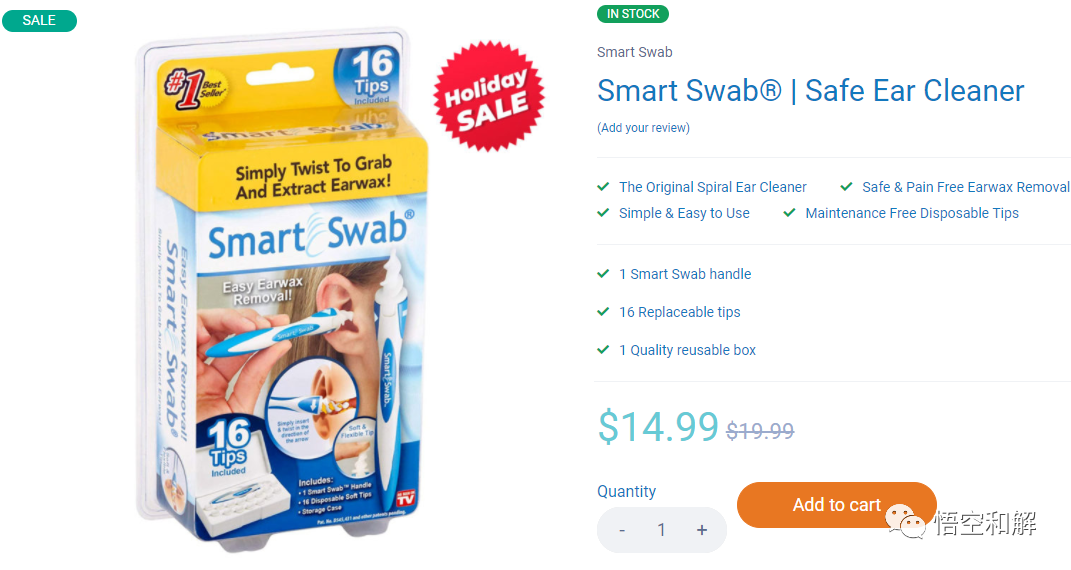1071x570 pixels.
Task: Increase quantity with the plus button
Action: pyautogui.click(x=701, y=530)
